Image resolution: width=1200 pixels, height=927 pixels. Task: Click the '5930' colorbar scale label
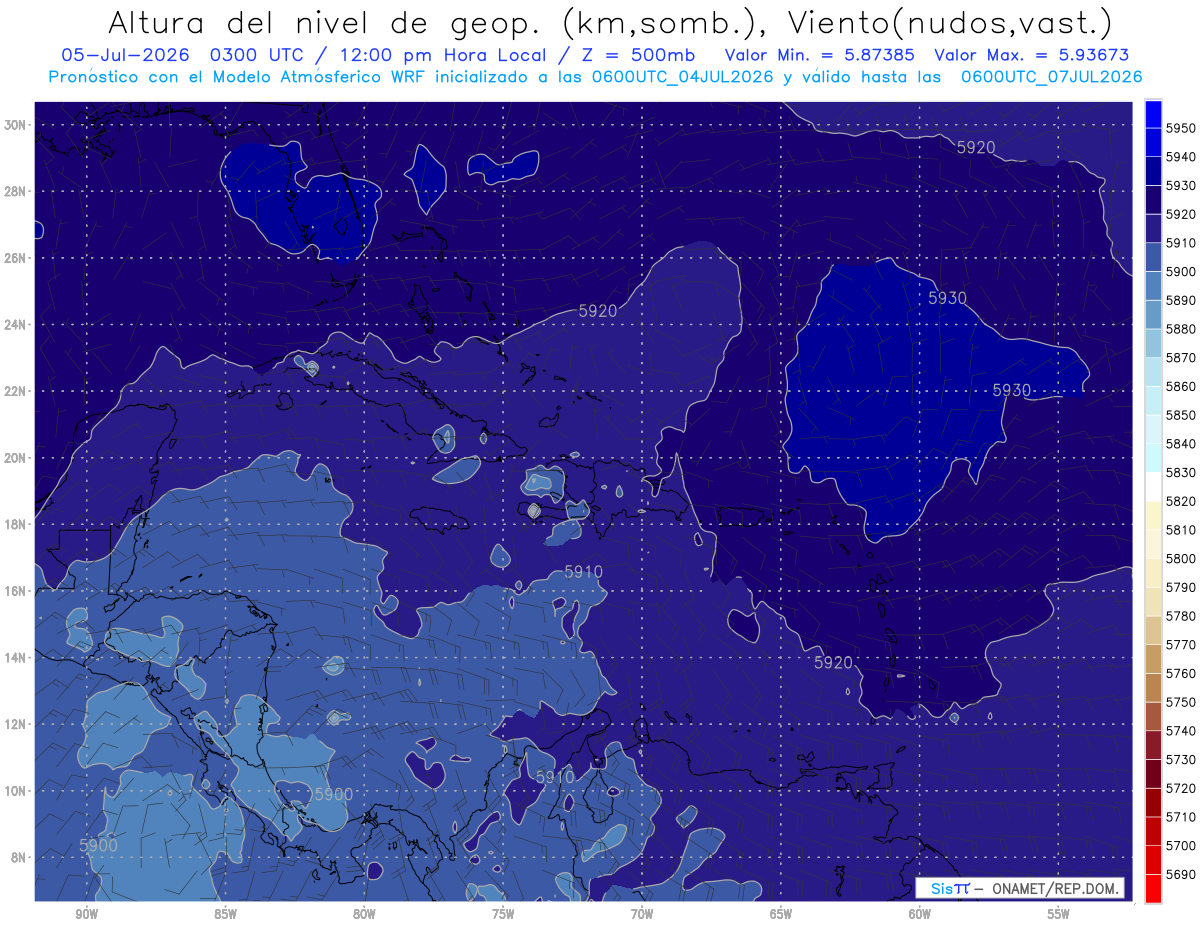(x=1180, y=185)
